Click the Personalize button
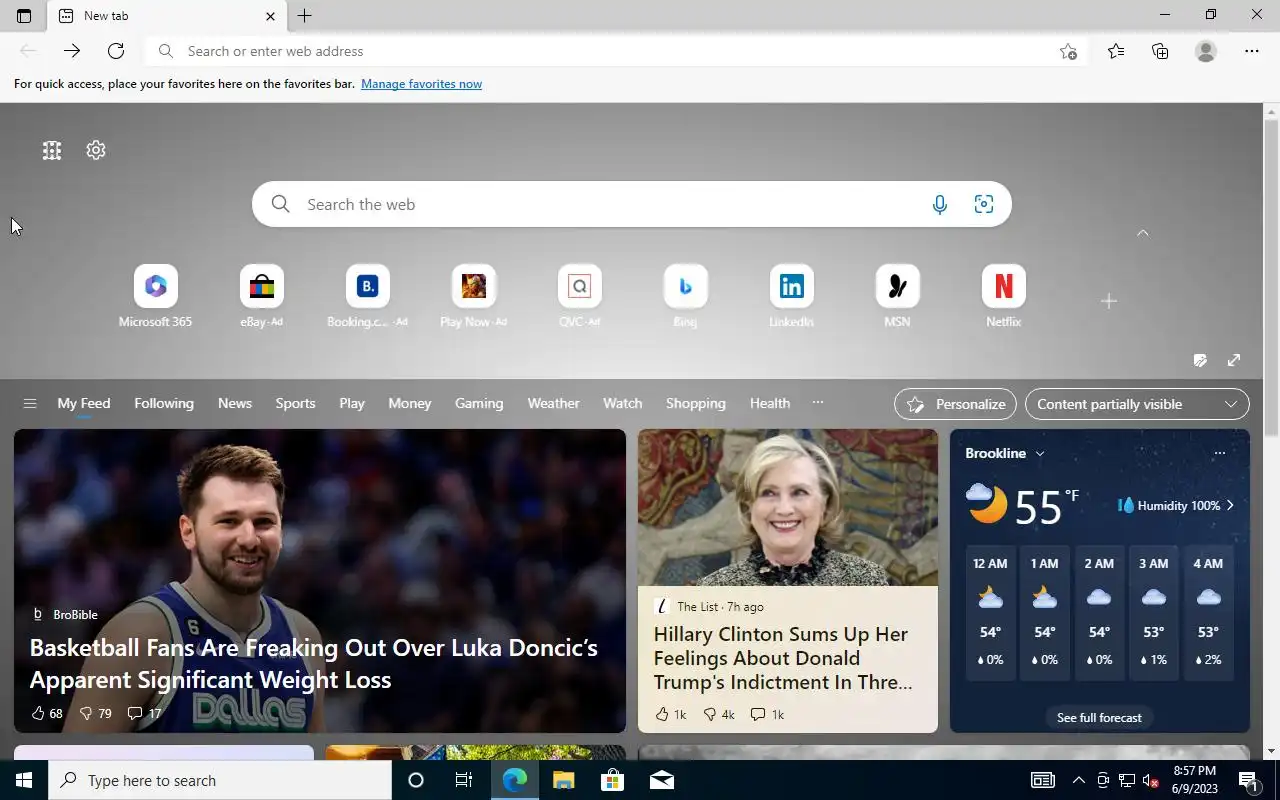 (x=955, y=404)
